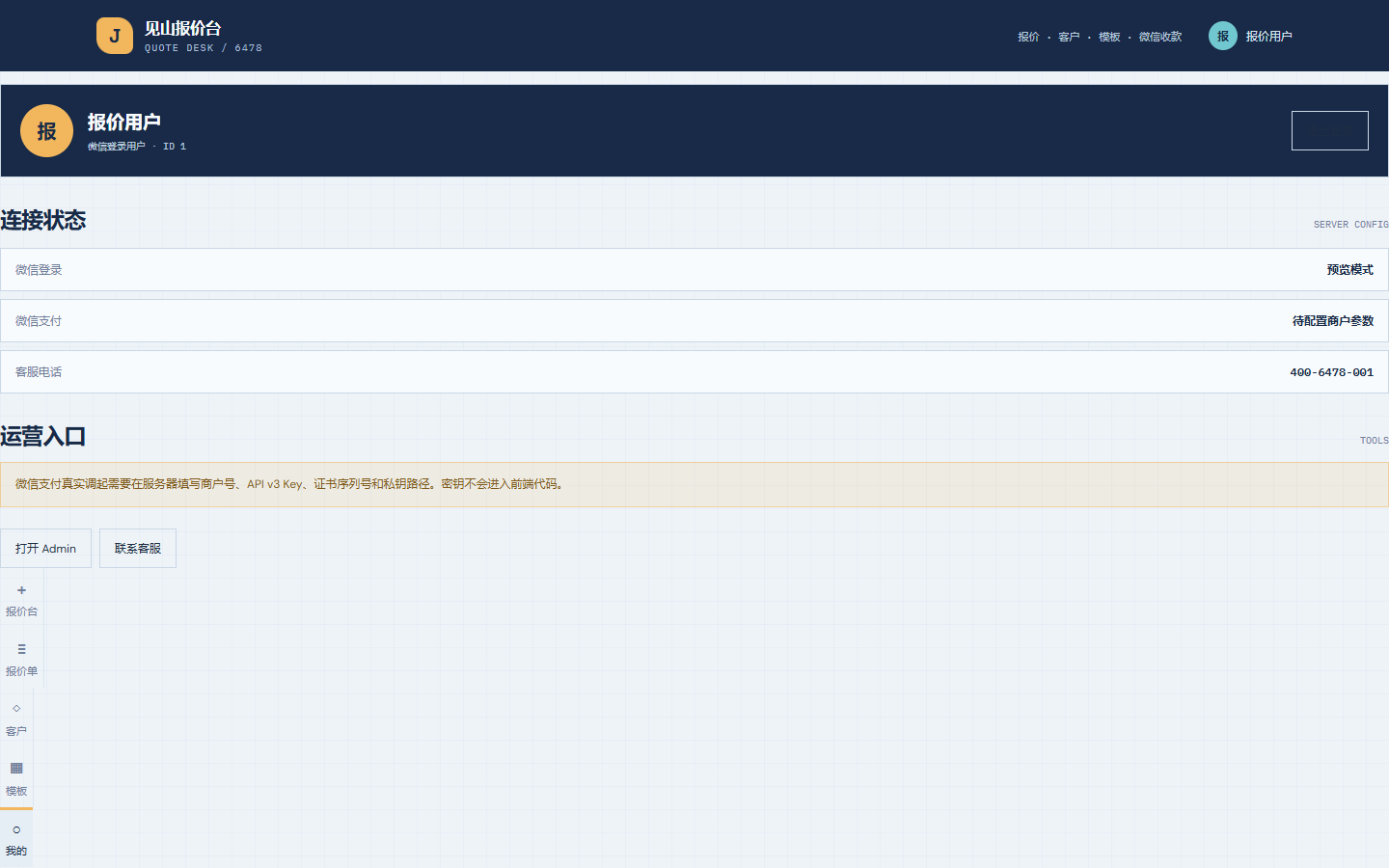Open 模板 from the top navigation
Viewport: 1389px width, 868px height.
(x=1109, y=37)
